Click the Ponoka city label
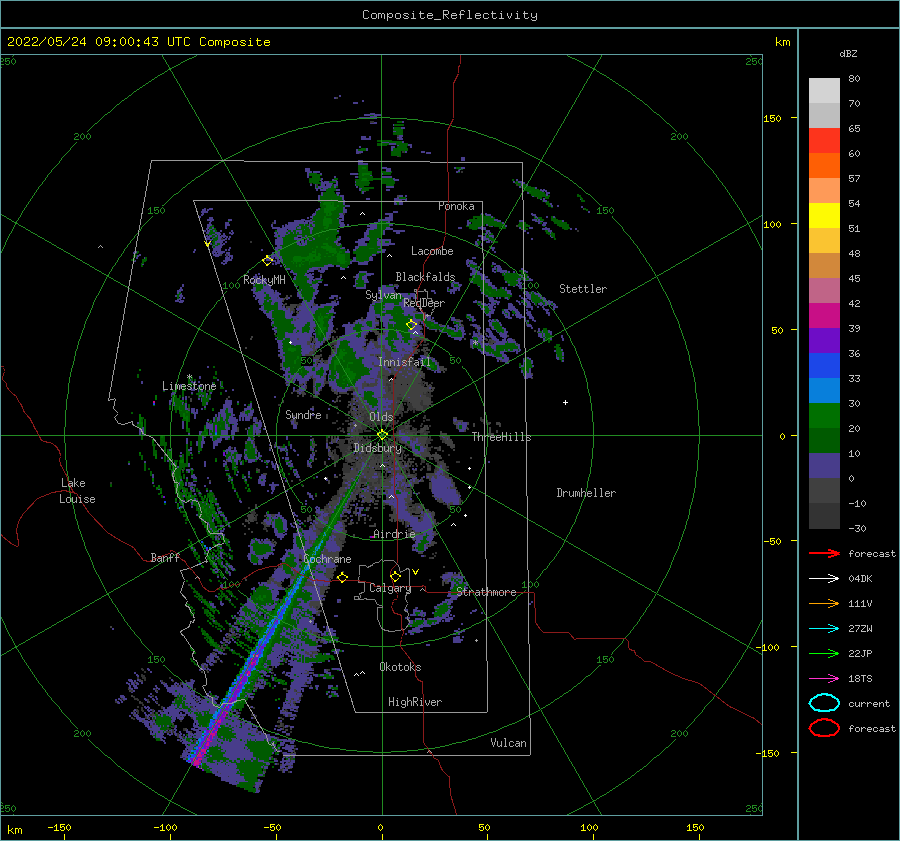 456,206
